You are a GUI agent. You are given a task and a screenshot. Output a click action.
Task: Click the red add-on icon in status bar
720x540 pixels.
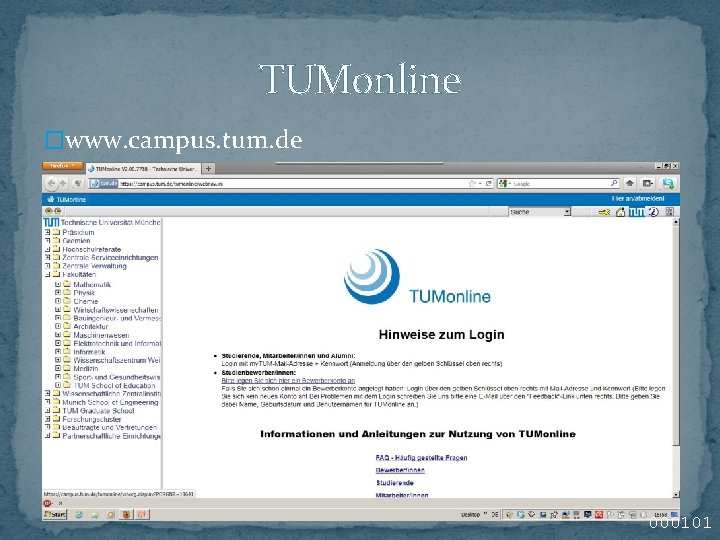pyautogui.click(x=47, y=503)
